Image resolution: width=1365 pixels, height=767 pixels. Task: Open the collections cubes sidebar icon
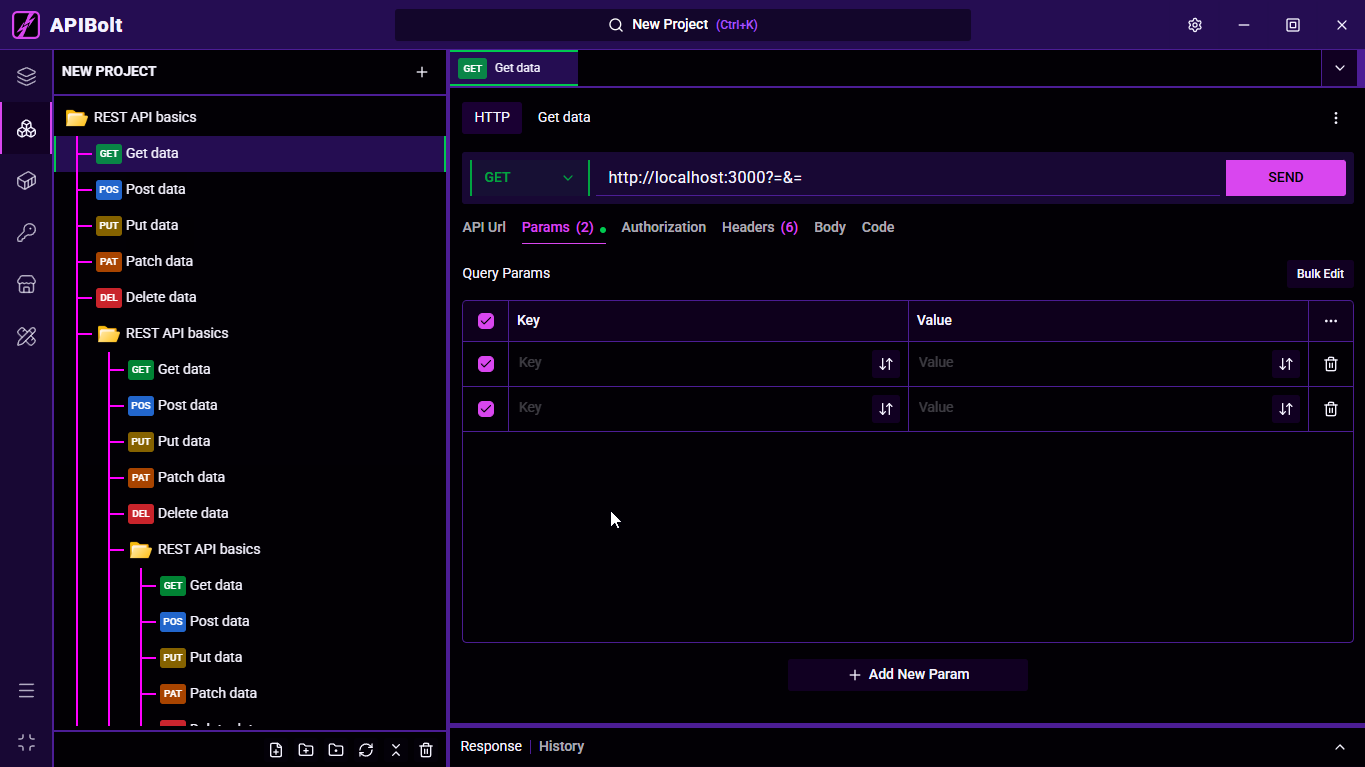(x=27, y=128)
